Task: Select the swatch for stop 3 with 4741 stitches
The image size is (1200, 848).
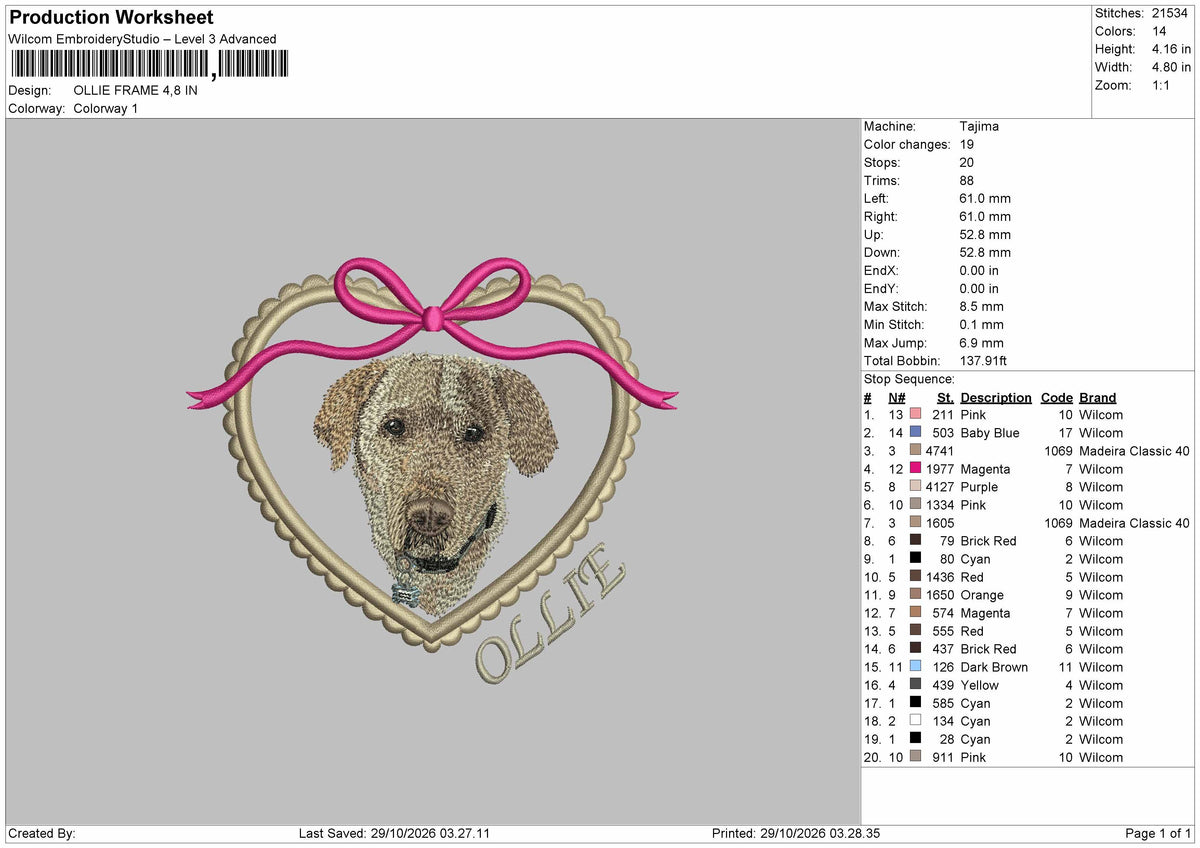Action: tap(915, 451)
